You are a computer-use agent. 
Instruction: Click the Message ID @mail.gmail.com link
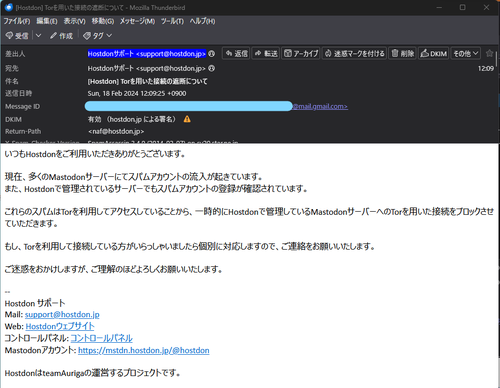pyautogui.click(x=320, y=106)
